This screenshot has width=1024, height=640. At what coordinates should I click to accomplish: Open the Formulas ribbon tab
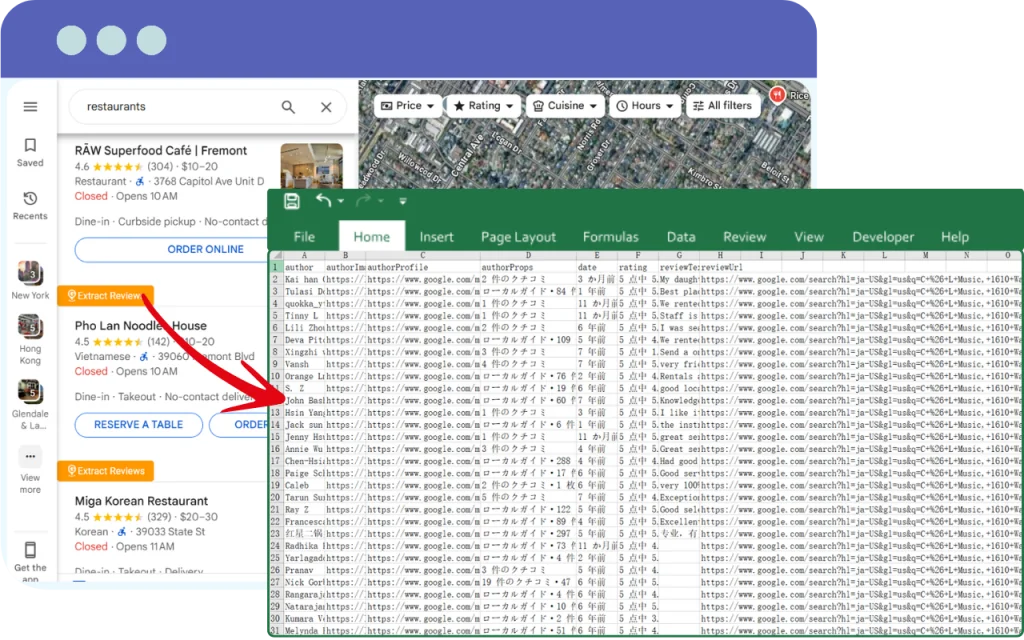(611, 237)
